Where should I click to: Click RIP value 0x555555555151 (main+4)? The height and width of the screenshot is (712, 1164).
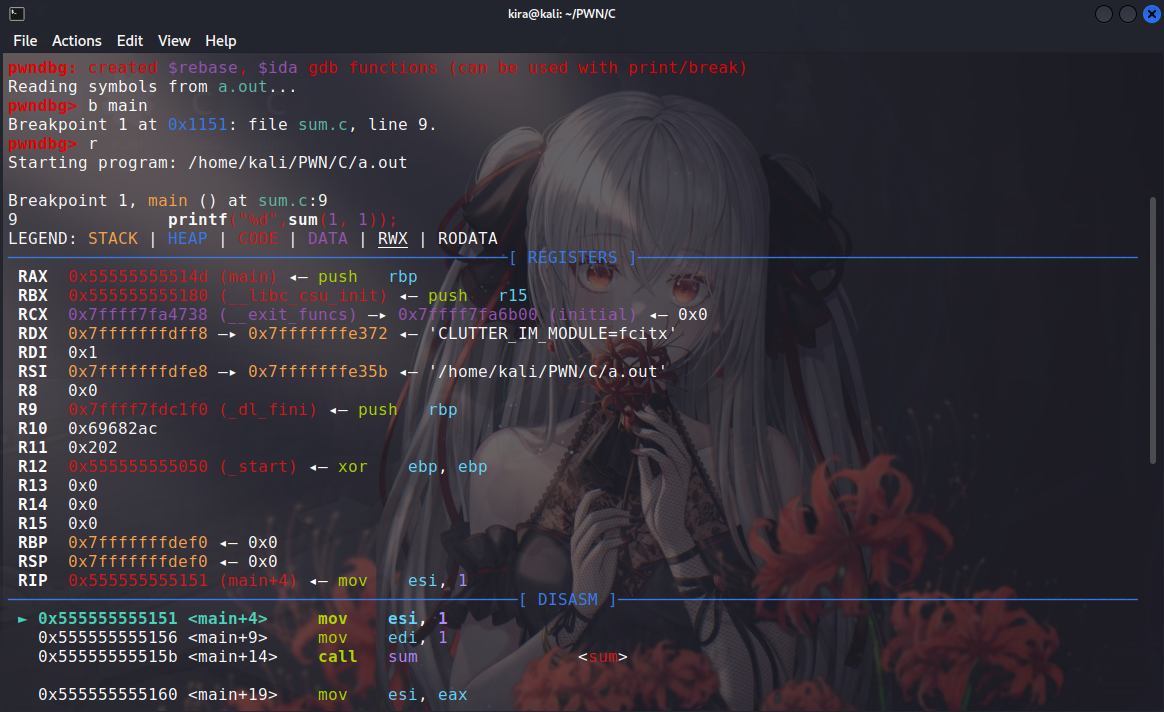[x=183, y=581]
